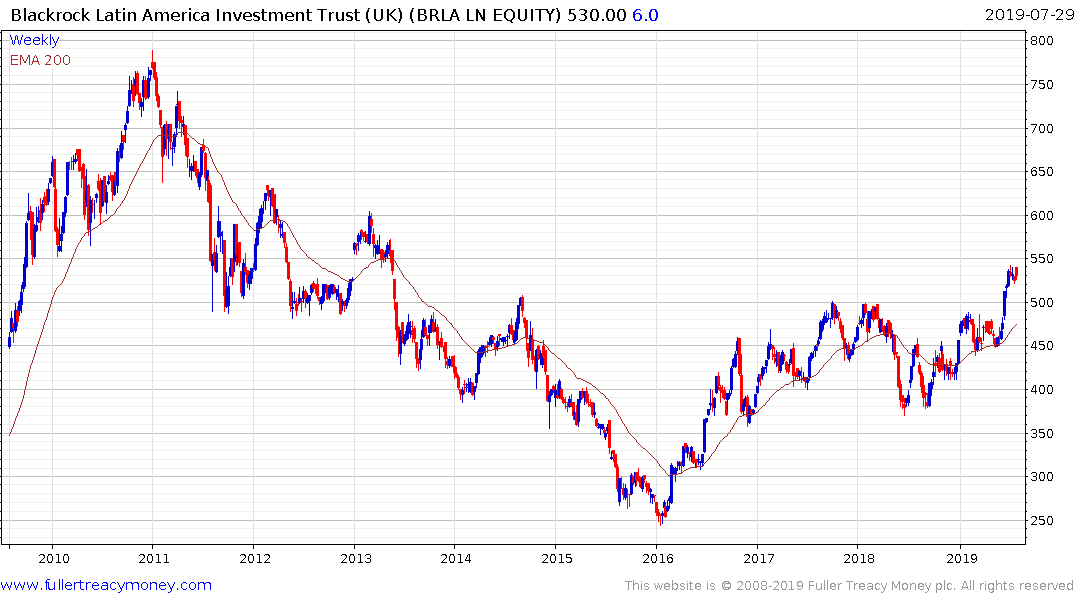Click the last price value 530.00
The image size is (1075, 600).
pyautogui.click(x=596, y=15)
